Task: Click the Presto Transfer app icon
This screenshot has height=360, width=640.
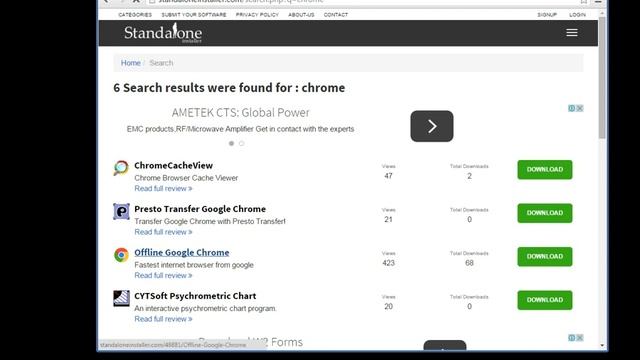Action: click(x=121, y=211)
